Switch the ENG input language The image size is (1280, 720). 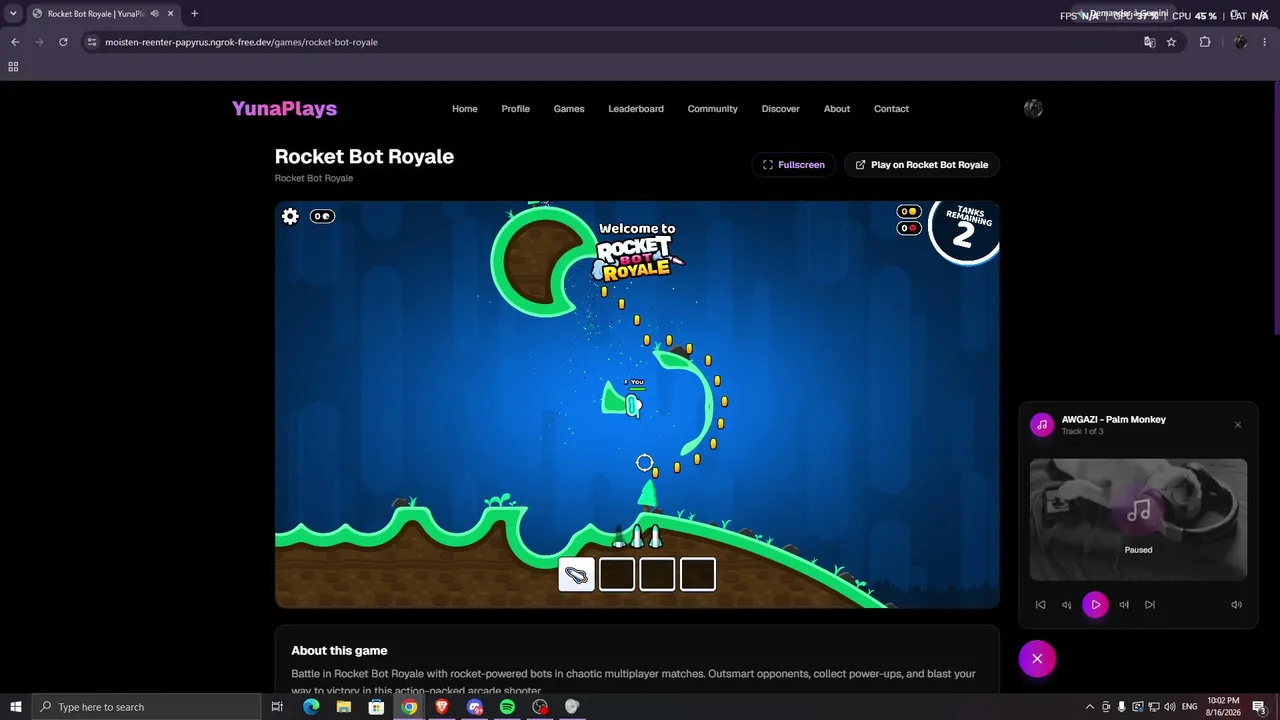(1189, 707)
